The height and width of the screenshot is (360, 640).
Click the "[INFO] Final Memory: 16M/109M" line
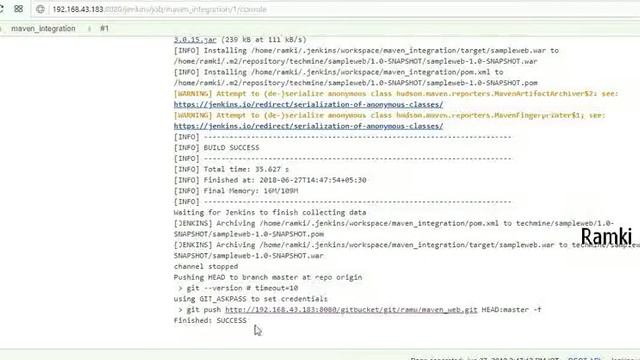tap(236, 191)
